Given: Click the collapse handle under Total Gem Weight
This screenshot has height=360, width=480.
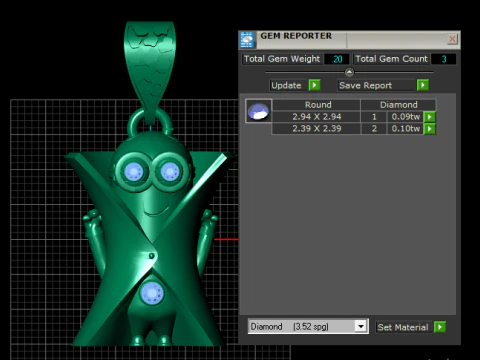Looking at the screenshot, I should [x=349, y=72].
